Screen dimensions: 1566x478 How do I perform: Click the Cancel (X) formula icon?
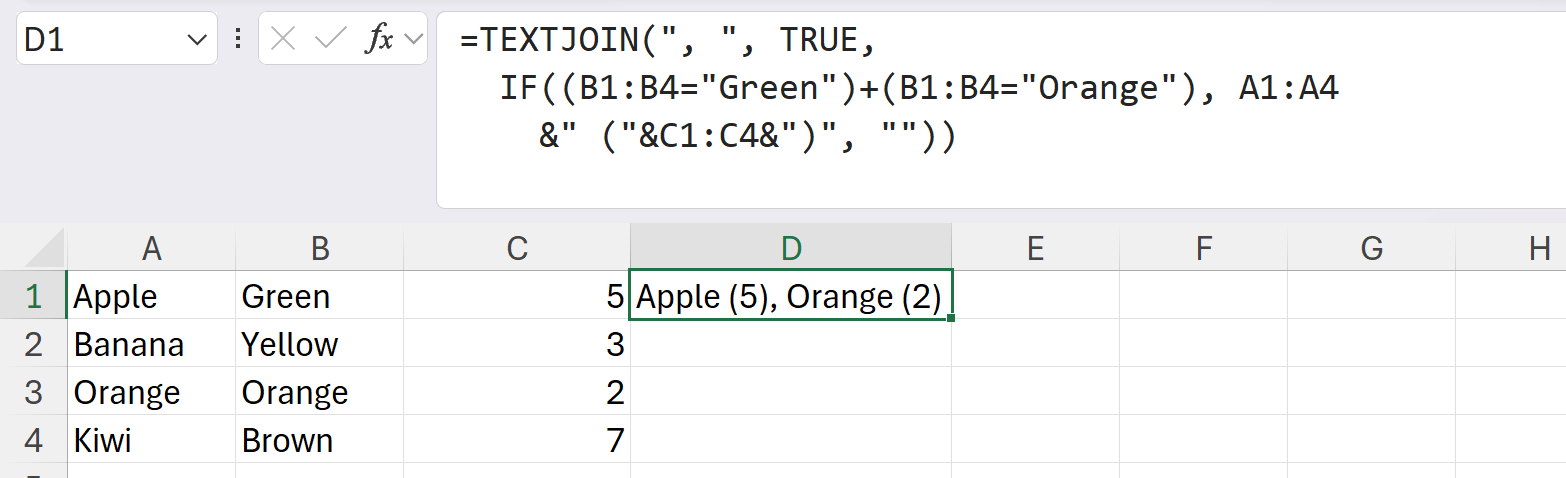[284, 39]
